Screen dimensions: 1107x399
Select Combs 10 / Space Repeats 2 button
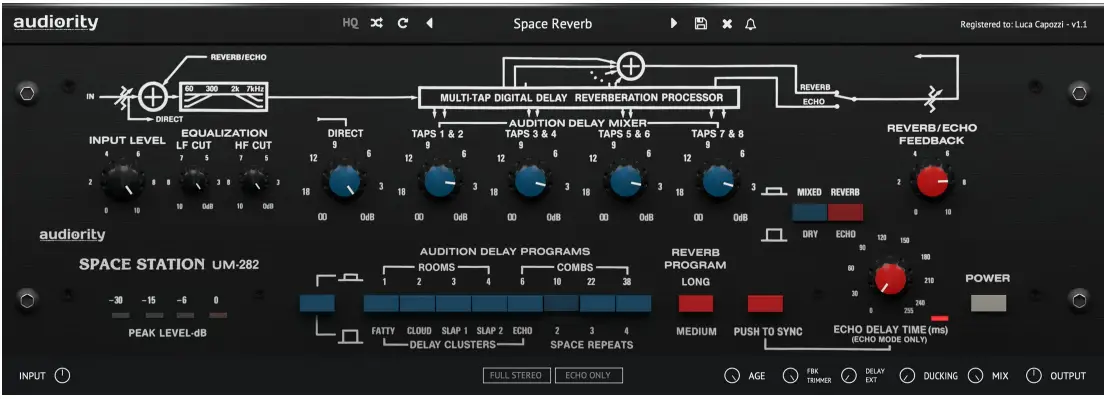[561, 304]
